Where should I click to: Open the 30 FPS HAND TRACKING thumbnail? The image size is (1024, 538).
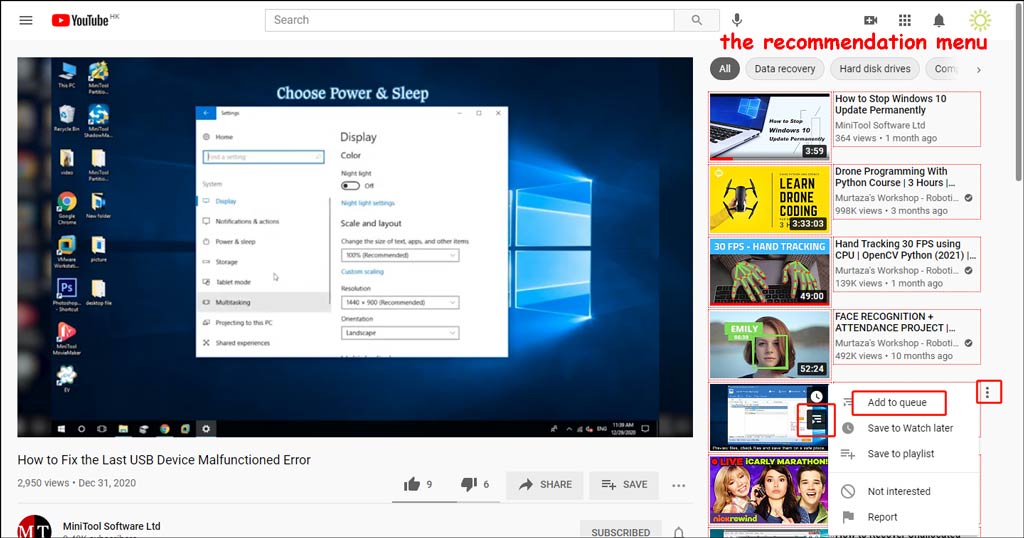click(x=769, y=272)
